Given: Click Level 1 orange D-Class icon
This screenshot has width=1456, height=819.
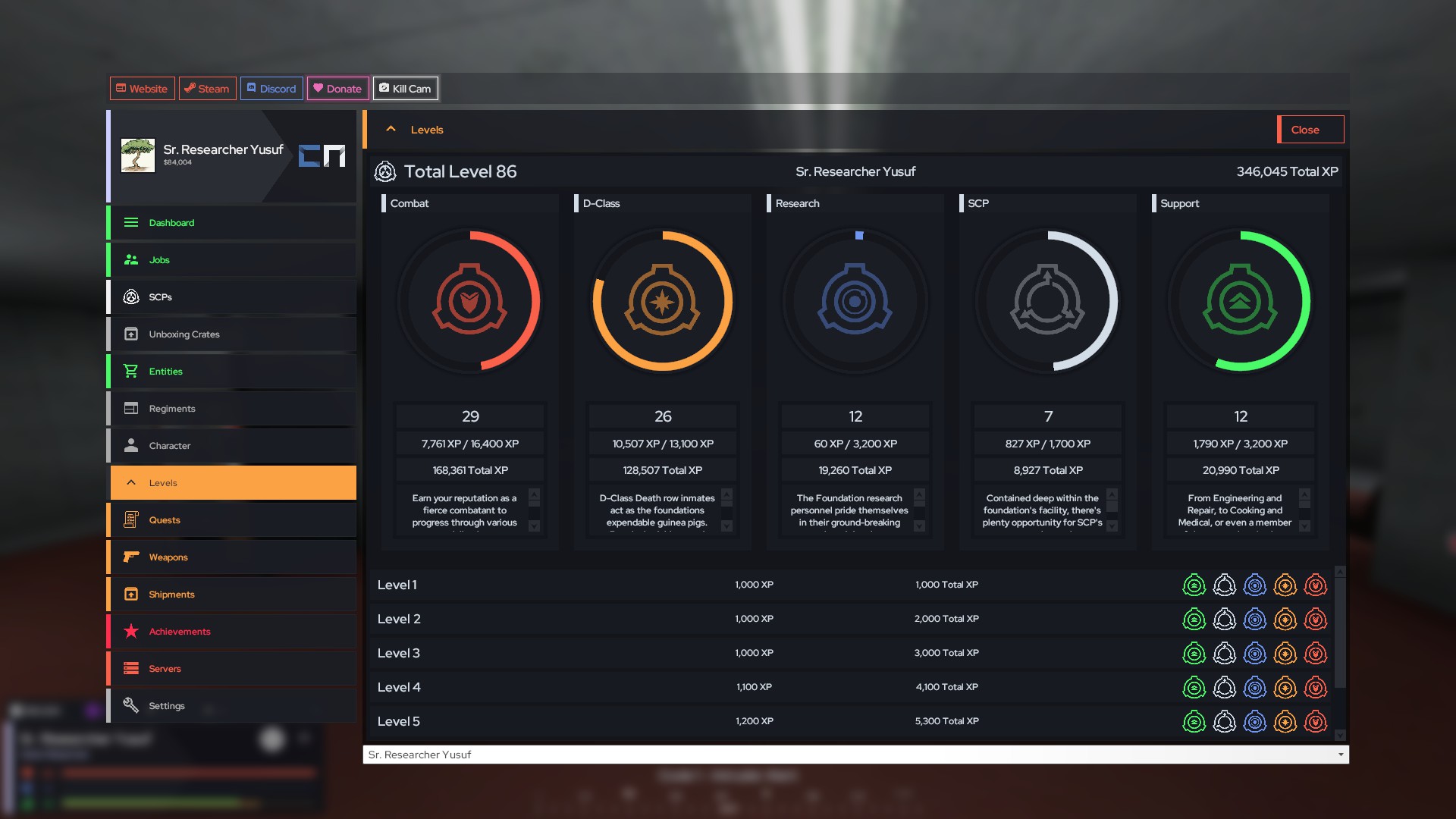Looking at the screenshot, I should [x=1285, y=585].
